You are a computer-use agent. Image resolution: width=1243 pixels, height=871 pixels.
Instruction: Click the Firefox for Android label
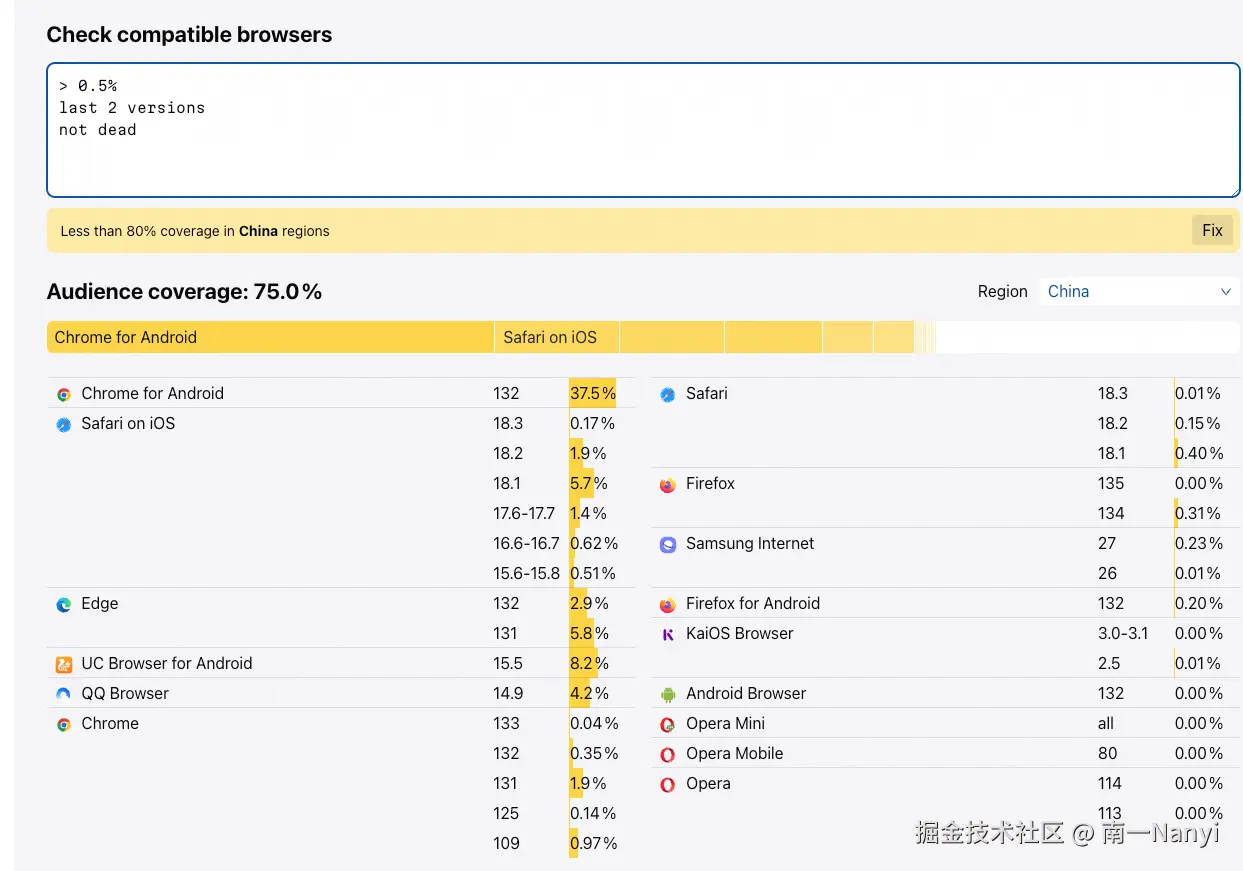tap(752, 604)
